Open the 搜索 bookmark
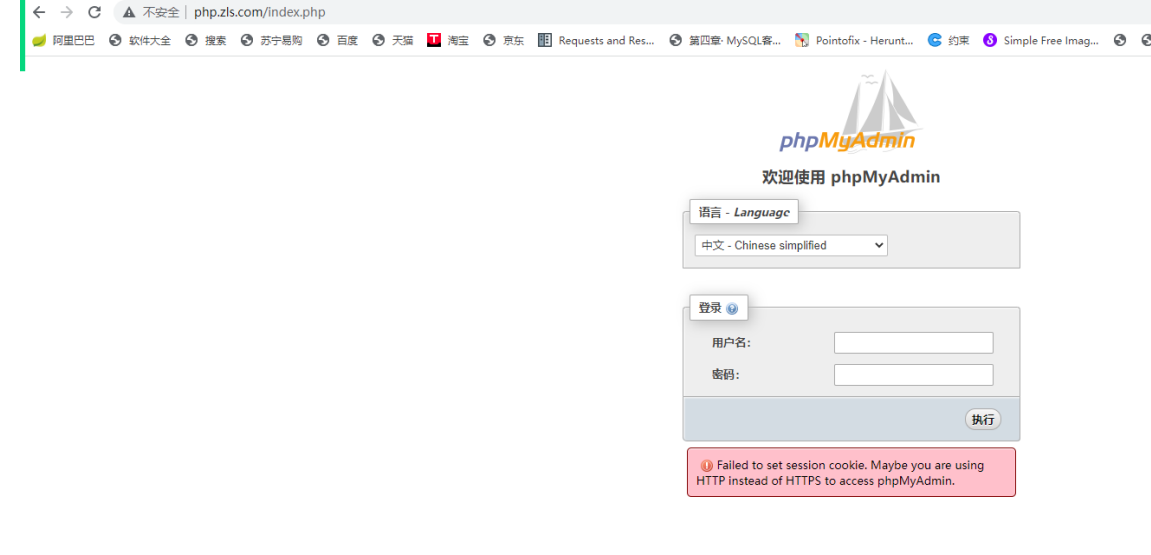This screenshot has height=555, width=1151. pos(206,40)
